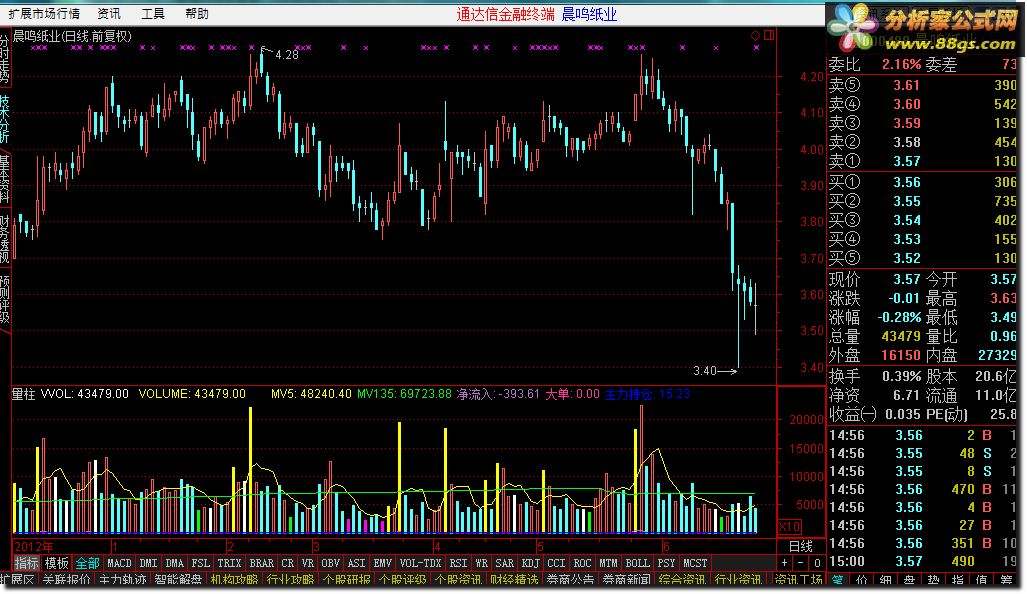Image resolution: width=1027 pixels, height=594 pixels.
Task: Switch to the 分时走势 side tab
Action: pos(5,58)
